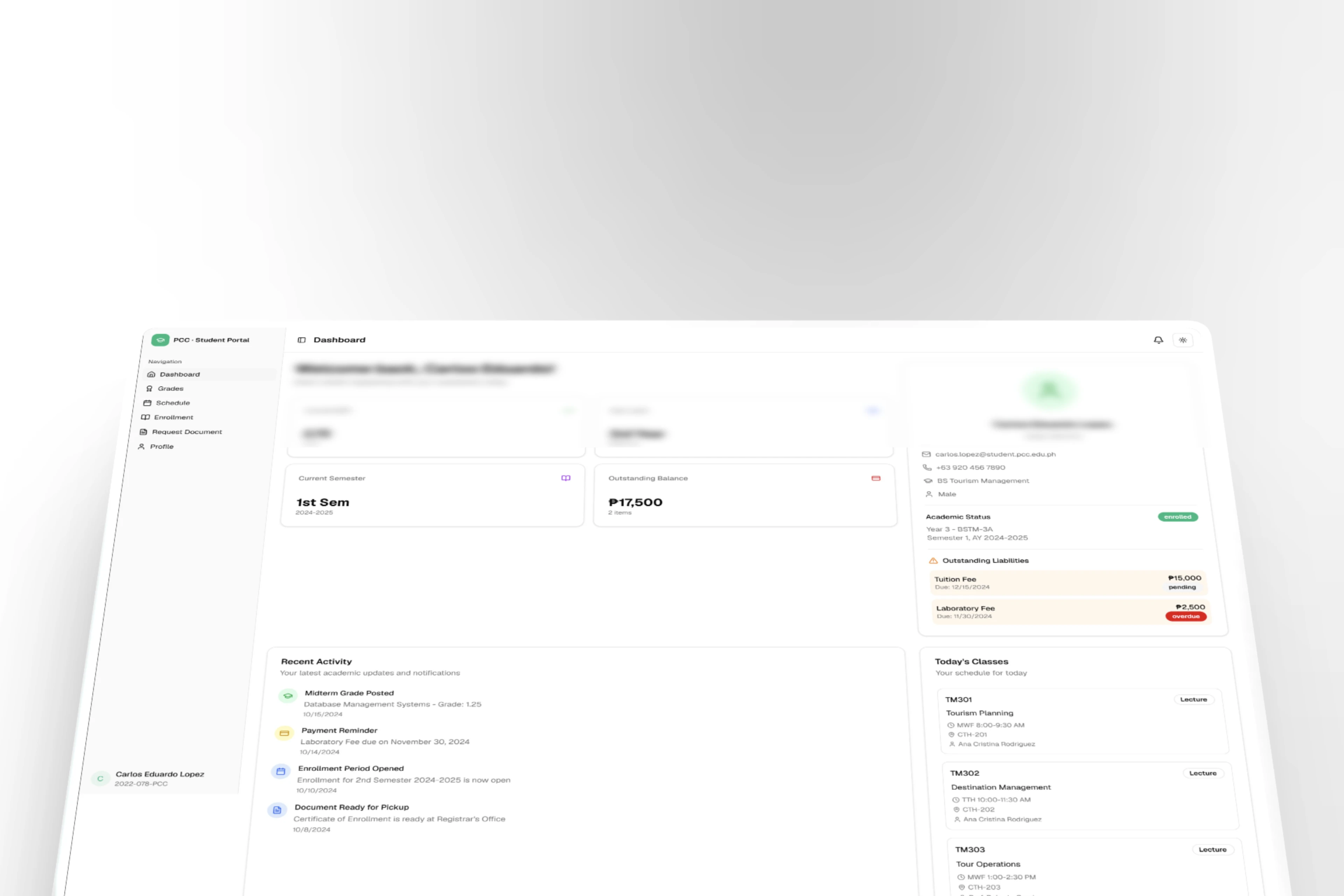Open the Midterm Grade Posted activity

point(380,703)
